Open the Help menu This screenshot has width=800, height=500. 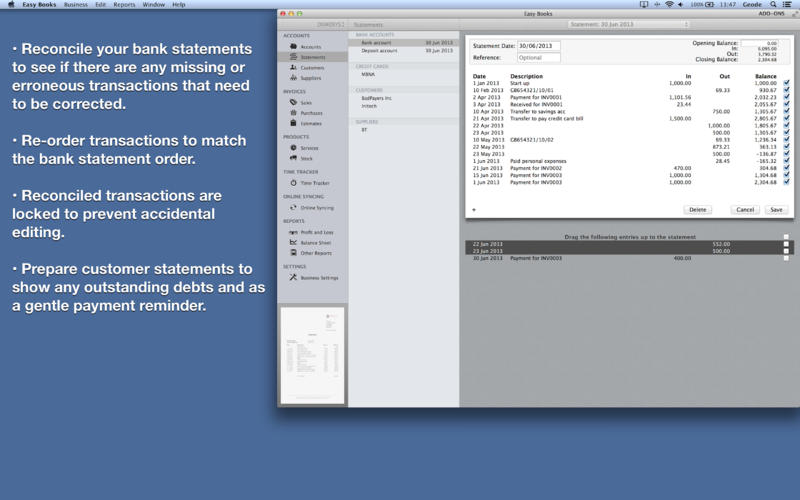tap(179, 4)
